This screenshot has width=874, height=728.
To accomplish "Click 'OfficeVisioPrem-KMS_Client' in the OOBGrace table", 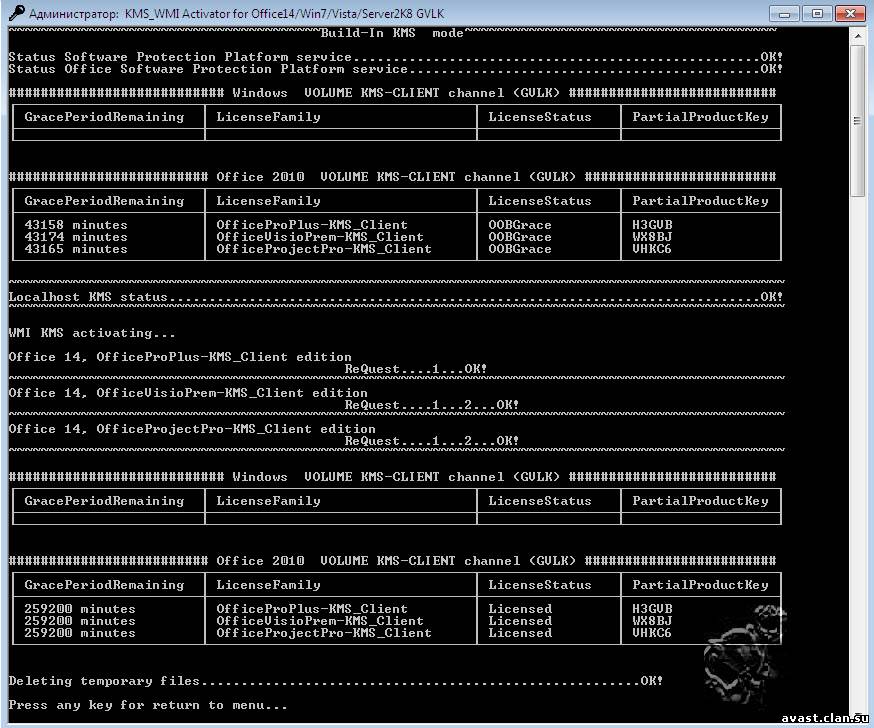I will click(x=320, y=237).
